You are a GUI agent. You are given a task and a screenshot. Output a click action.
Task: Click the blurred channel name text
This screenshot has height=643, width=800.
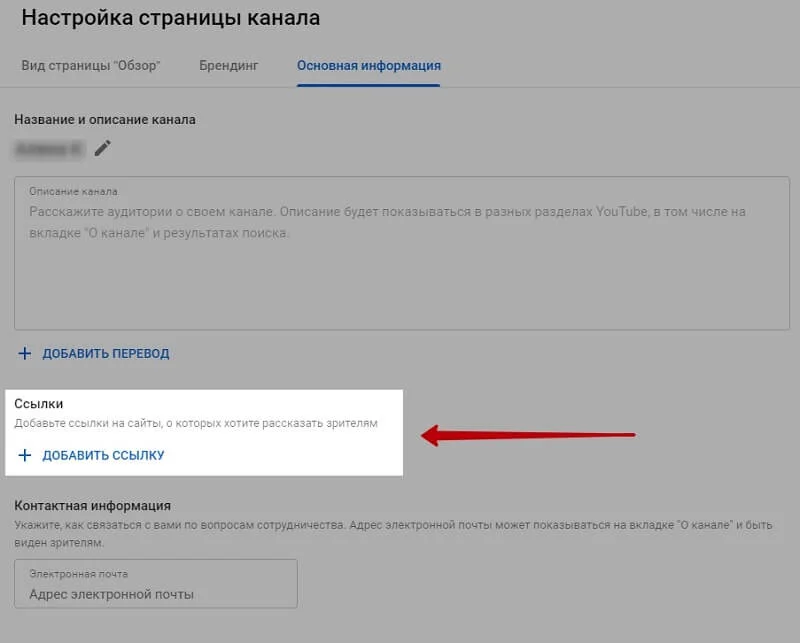coord(49,149)
